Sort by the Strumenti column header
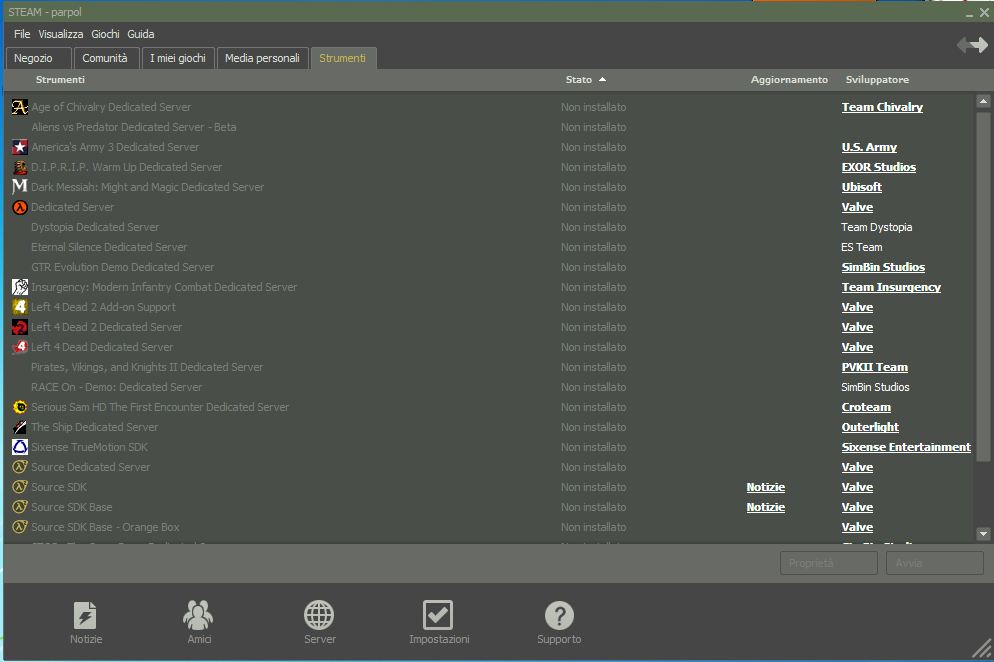Viewport: 994px width, 662px height. (60, 80)
